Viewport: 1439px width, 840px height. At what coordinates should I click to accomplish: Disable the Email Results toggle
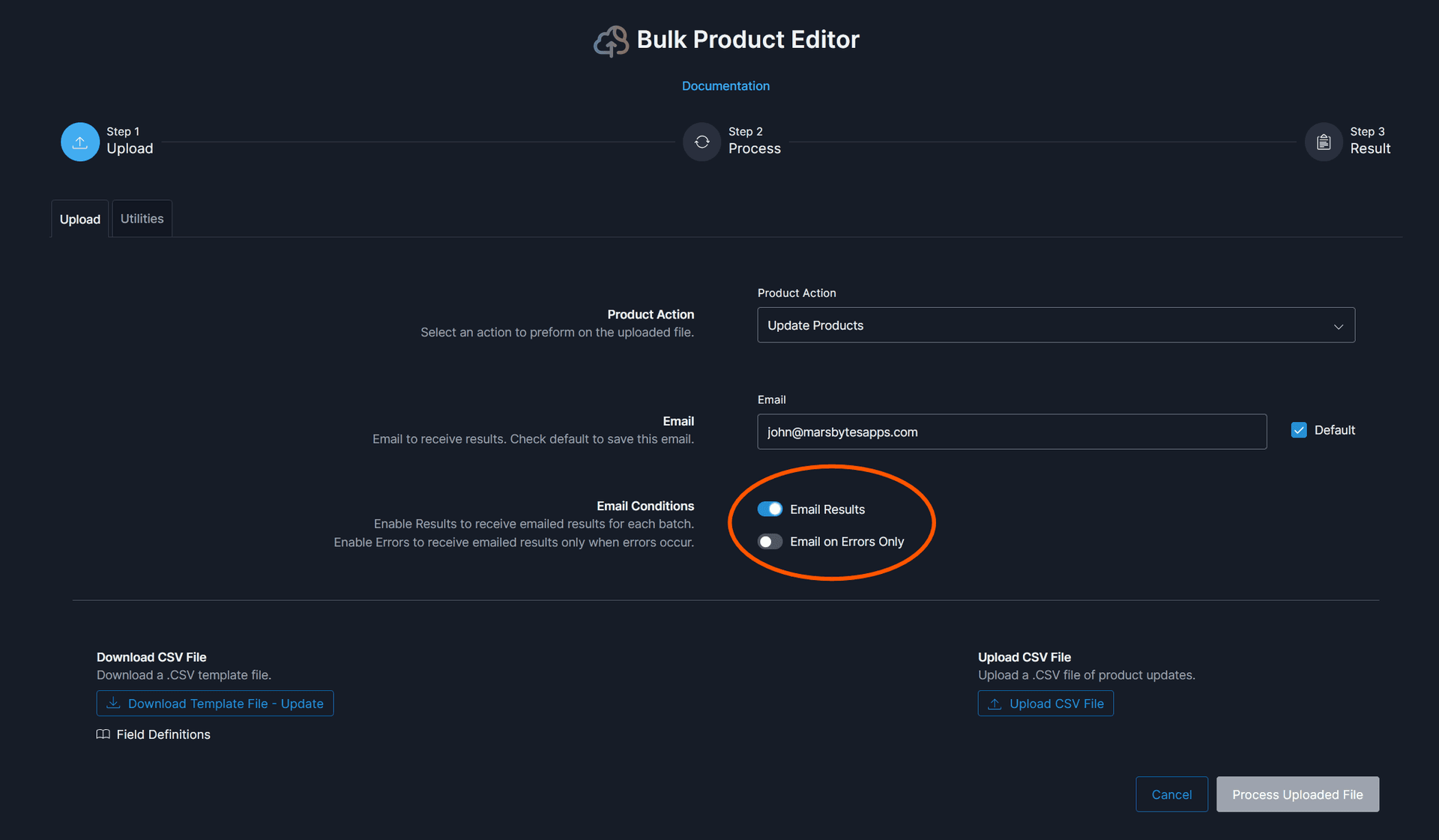pyautogui.click(x=770, y=509)
